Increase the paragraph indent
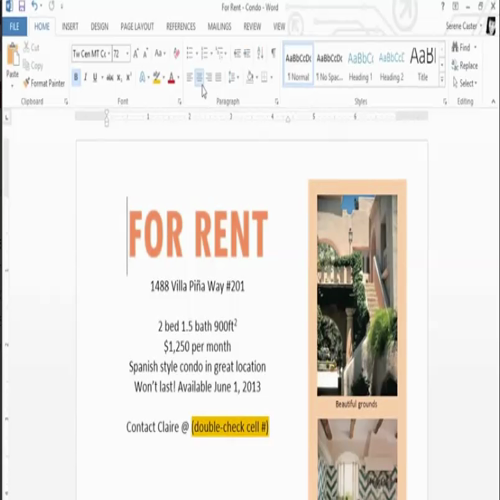Viewport: 500px width, 500px height. pyautogui.click(x=247, y=53)
